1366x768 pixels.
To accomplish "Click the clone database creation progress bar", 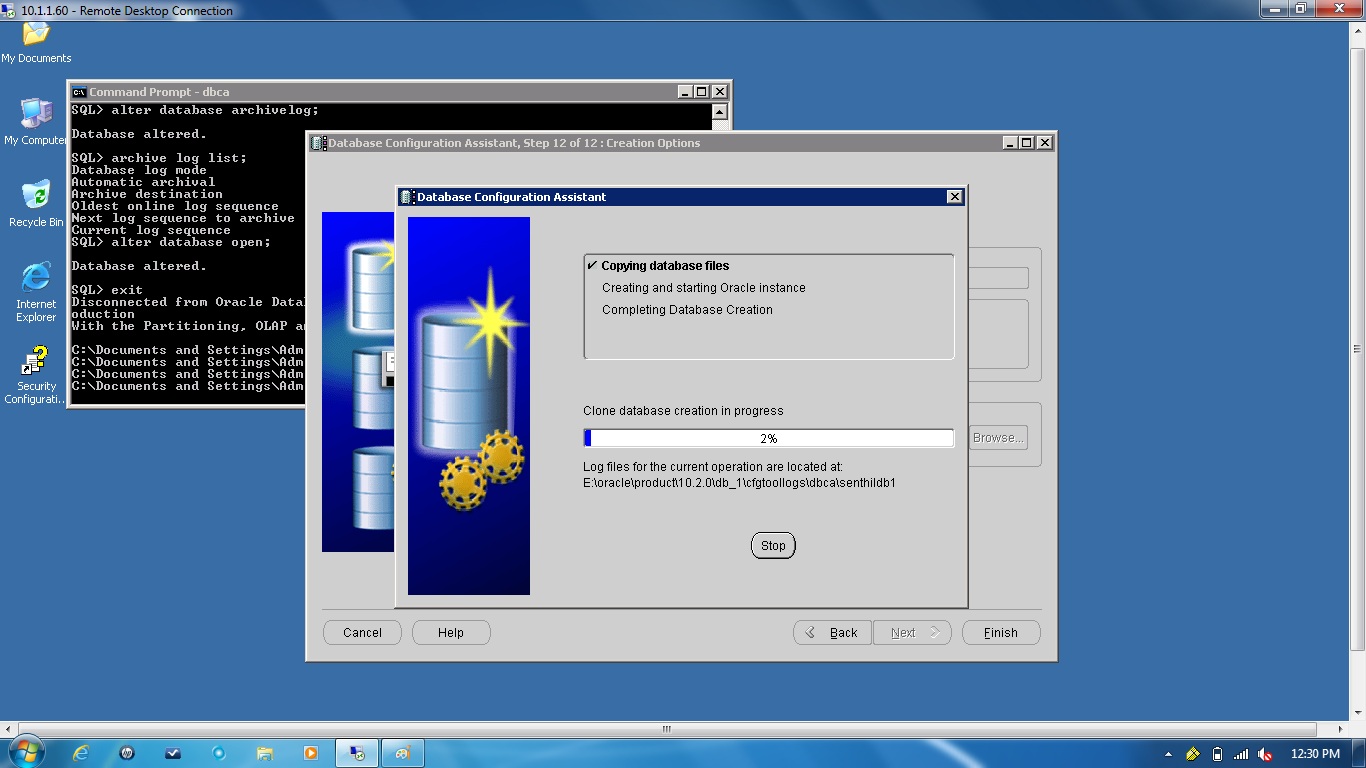I will [x=768, y=437].
